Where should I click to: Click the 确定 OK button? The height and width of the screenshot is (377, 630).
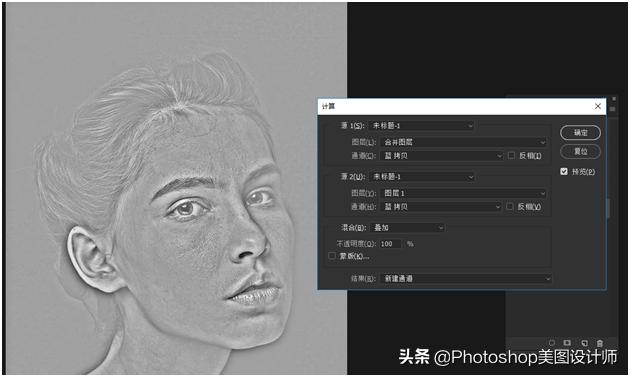(x=580, y=133)
